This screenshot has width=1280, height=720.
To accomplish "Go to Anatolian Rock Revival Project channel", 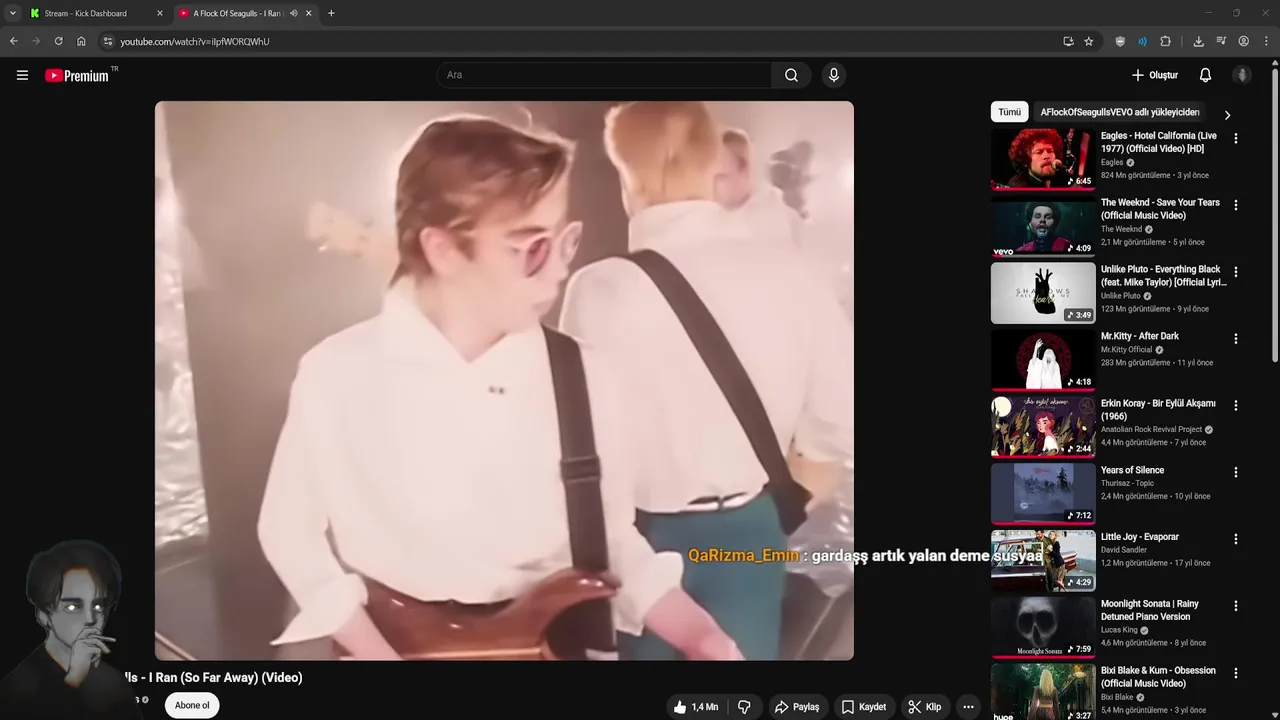I will point(1151,429).
